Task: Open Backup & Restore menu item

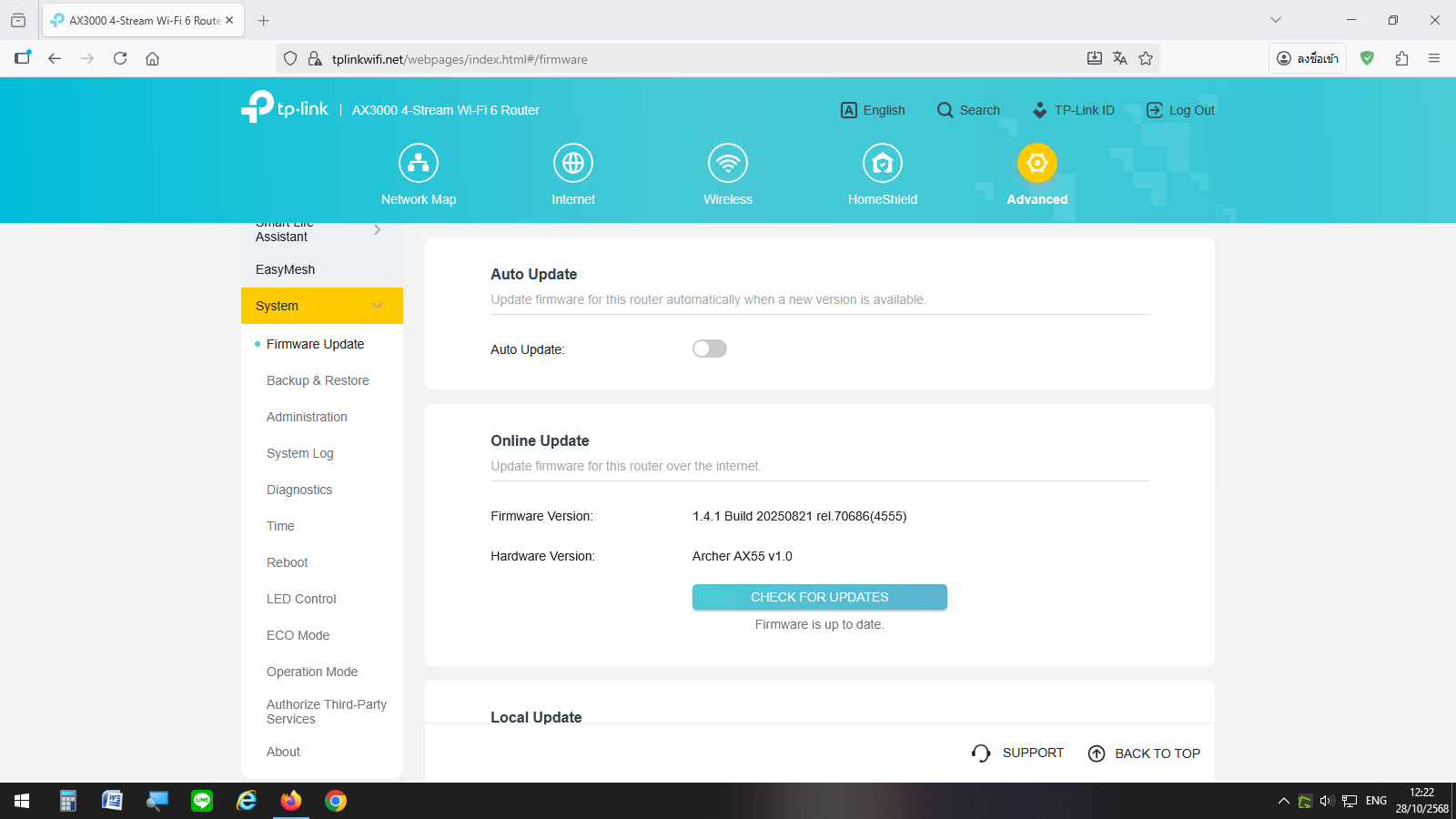Action: 318,380
